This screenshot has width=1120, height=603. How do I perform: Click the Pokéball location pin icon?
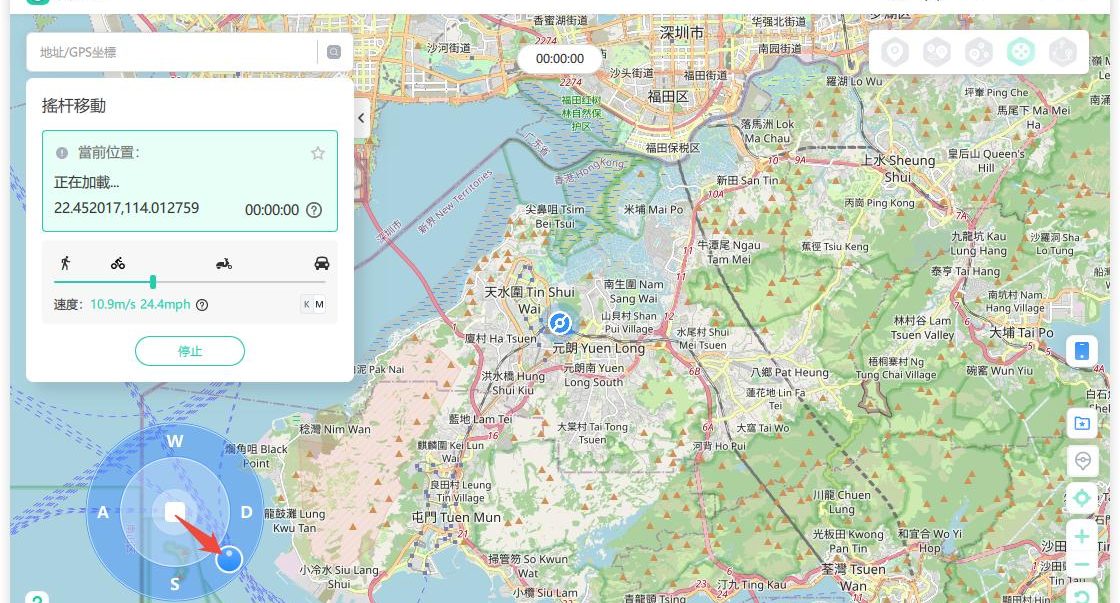click(1081, 461)
